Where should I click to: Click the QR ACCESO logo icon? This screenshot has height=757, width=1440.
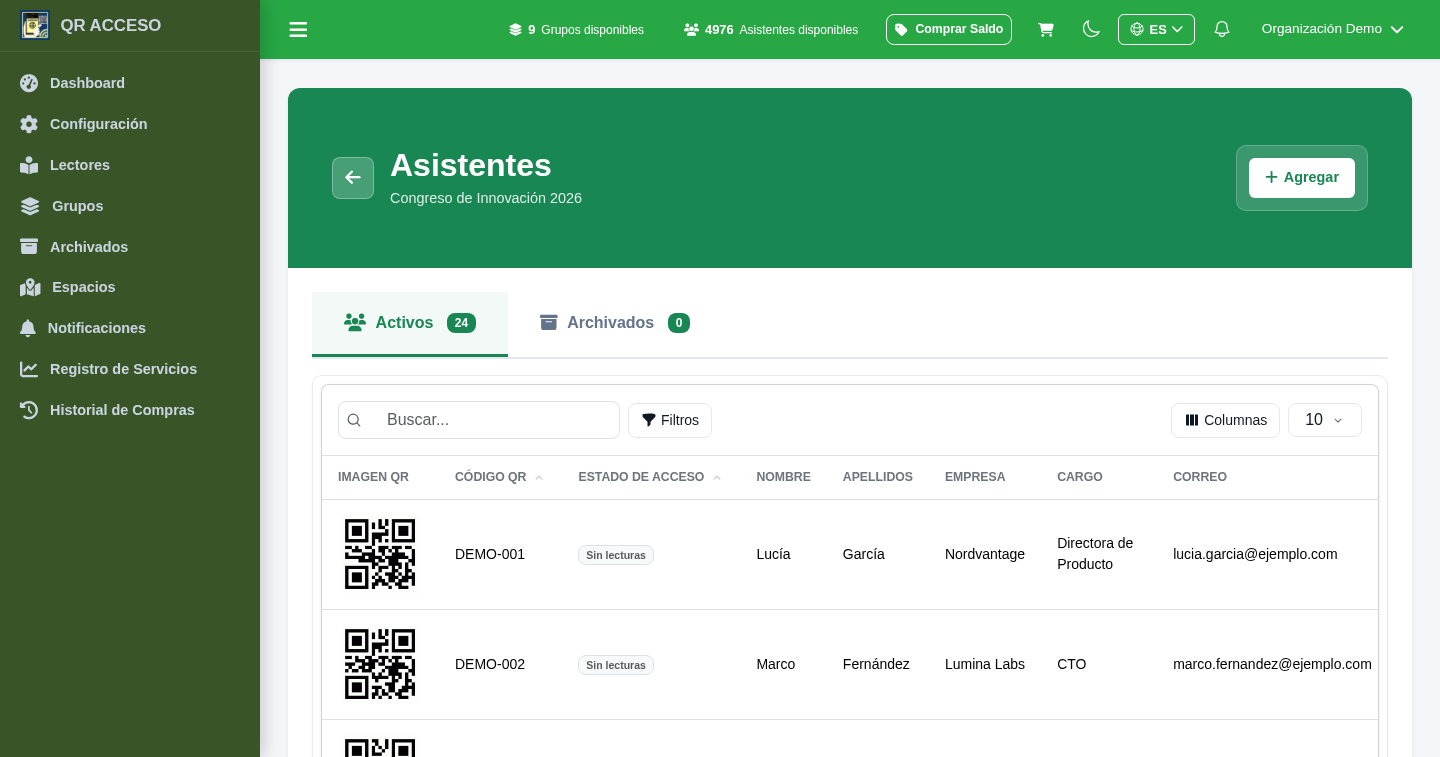pos(35,25)
